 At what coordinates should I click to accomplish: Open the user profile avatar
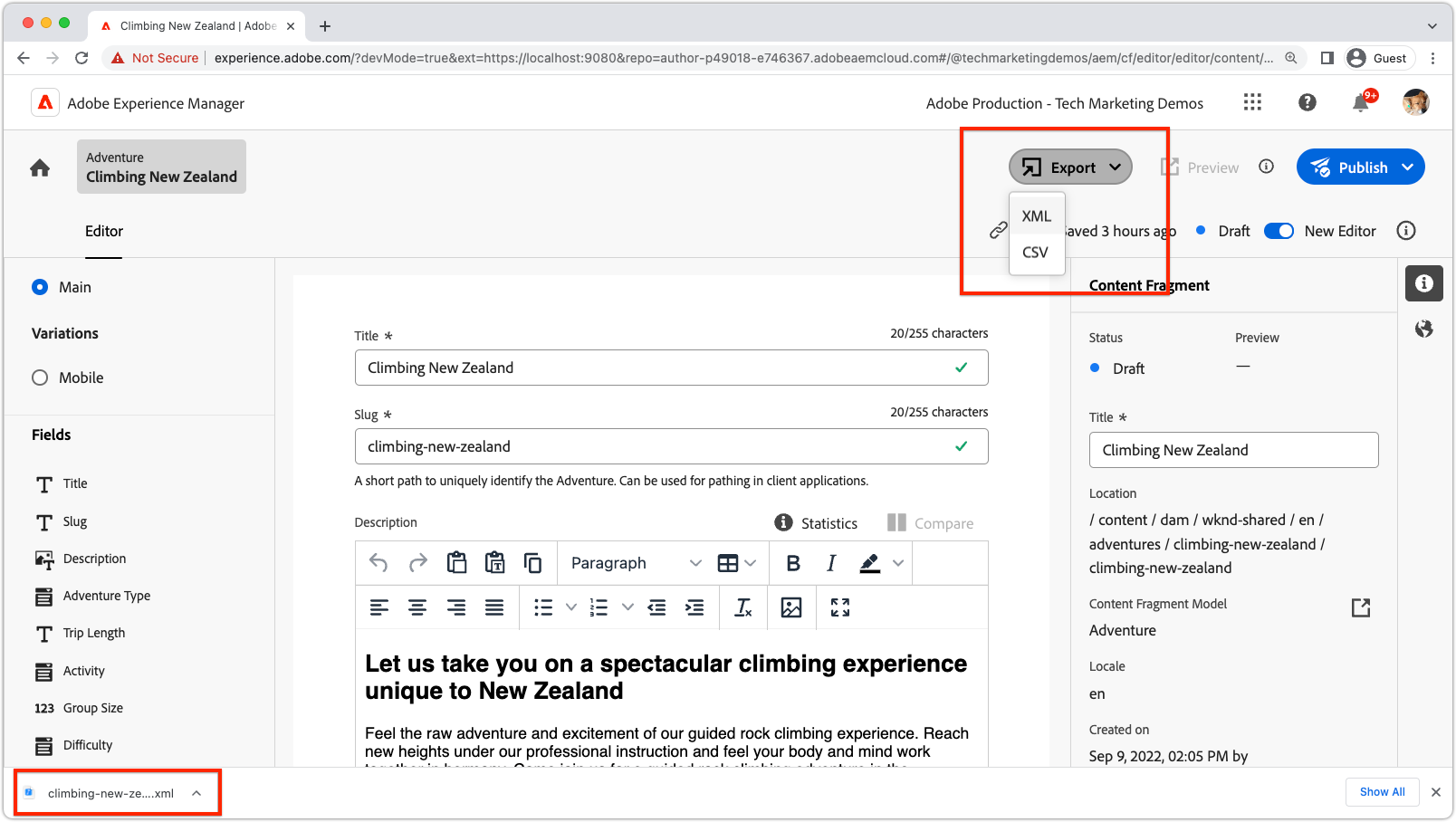pyautogui.click(x=1416, y=102)
